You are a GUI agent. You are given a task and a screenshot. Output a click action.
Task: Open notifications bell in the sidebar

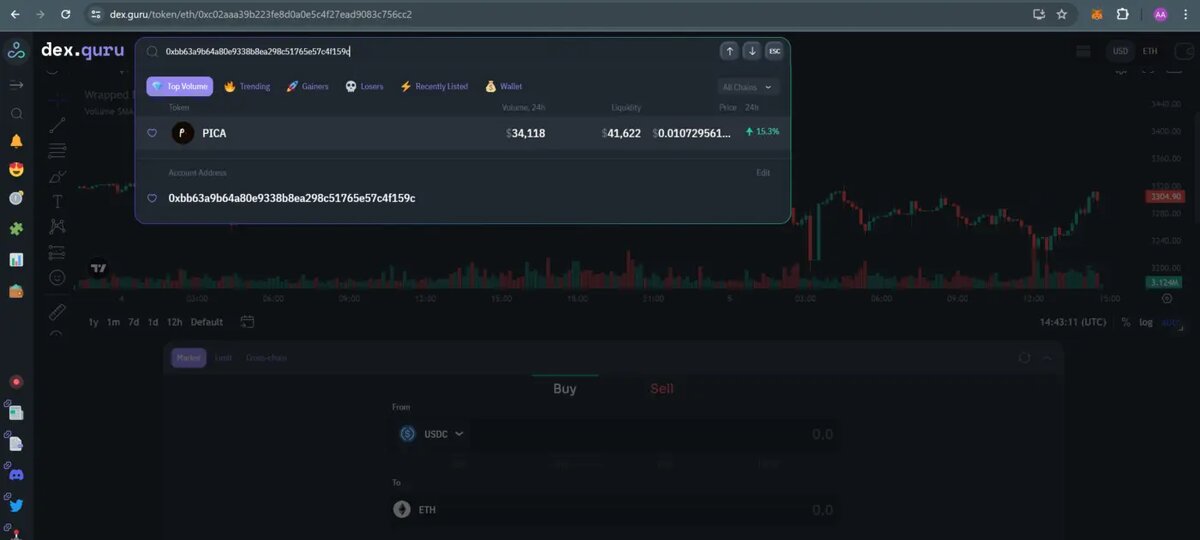16,142
